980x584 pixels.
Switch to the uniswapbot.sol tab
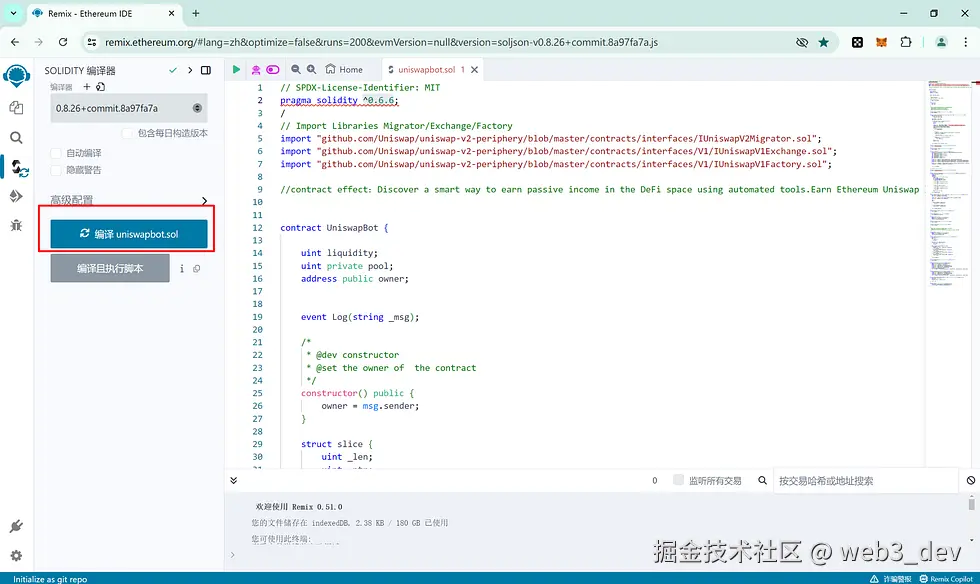[x=427, y=69]
